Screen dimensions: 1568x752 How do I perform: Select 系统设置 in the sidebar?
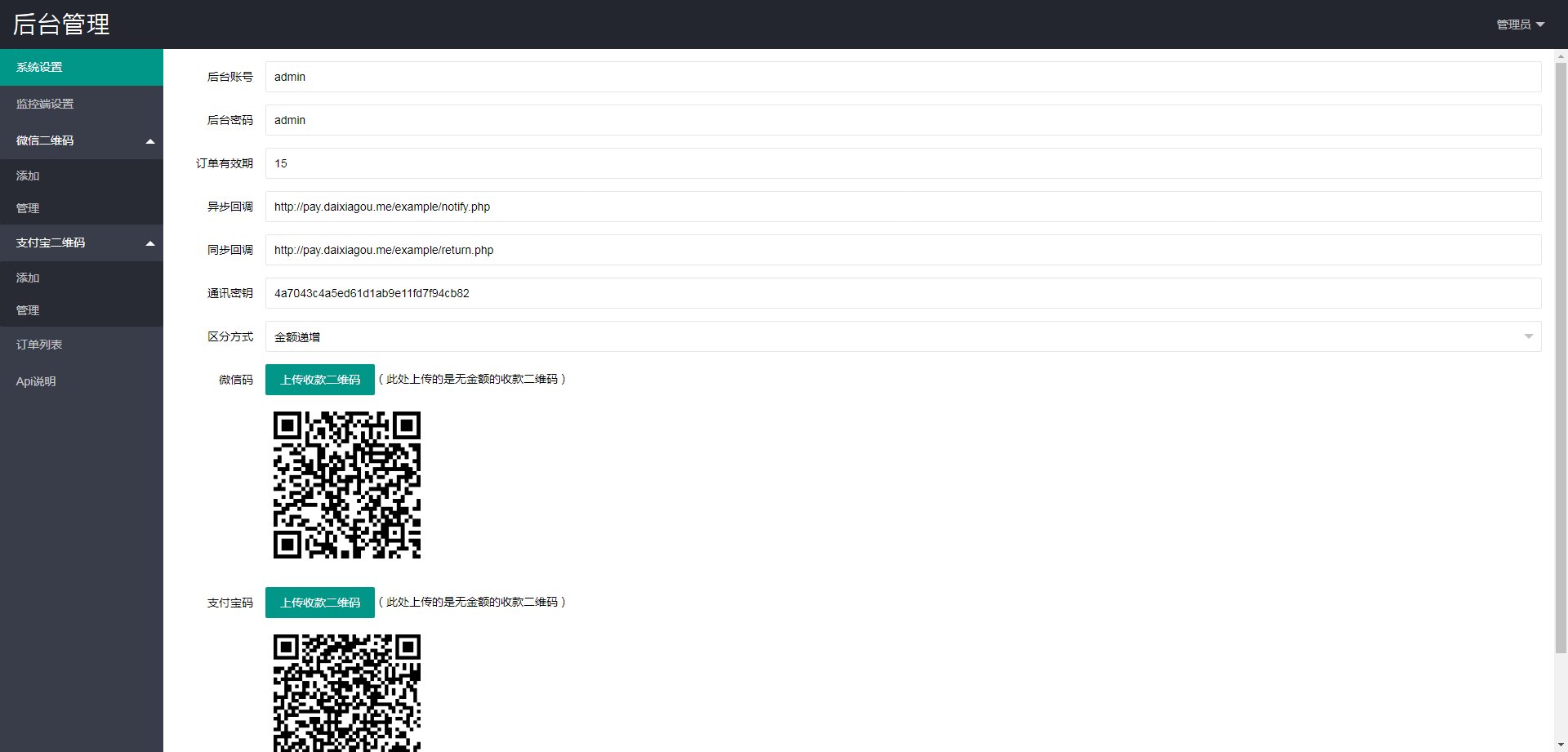click(82, 67)
